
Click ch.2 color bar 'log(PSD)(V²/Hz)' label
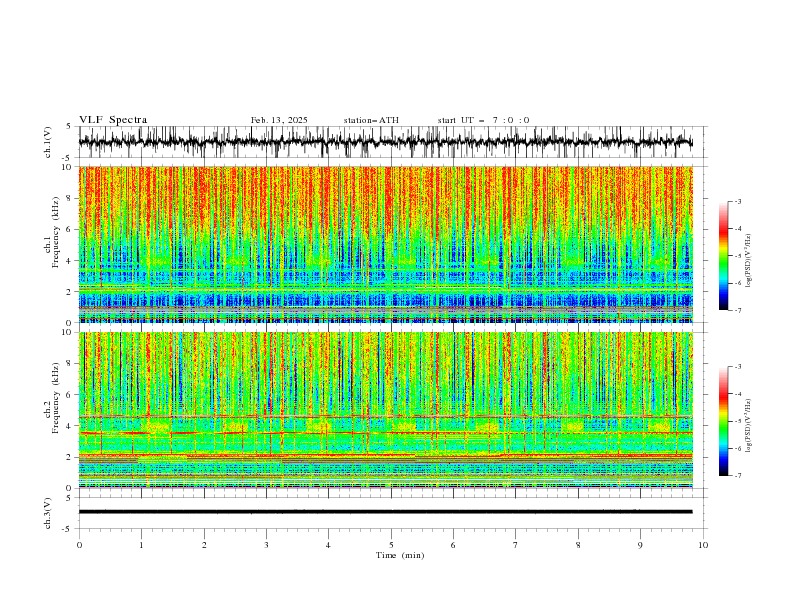point(749,426)
